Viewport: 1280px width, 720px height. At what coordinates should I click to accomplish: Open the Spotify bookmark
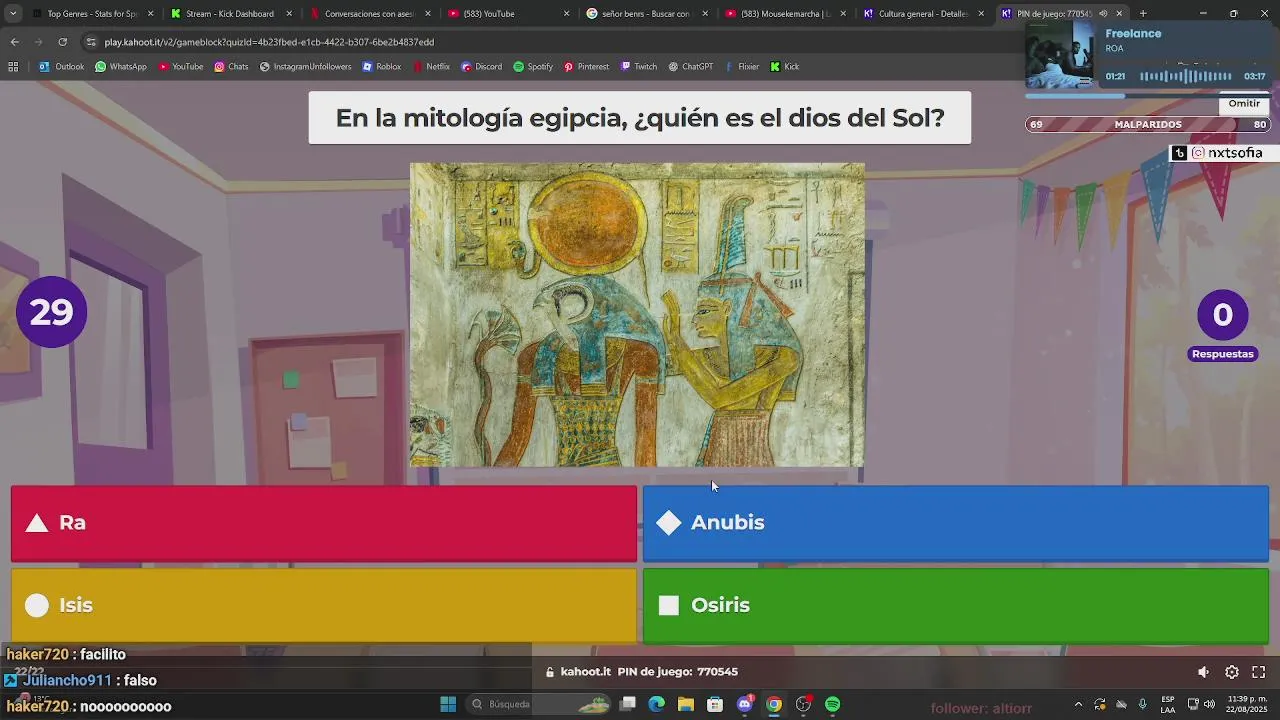tap(533, 67)
